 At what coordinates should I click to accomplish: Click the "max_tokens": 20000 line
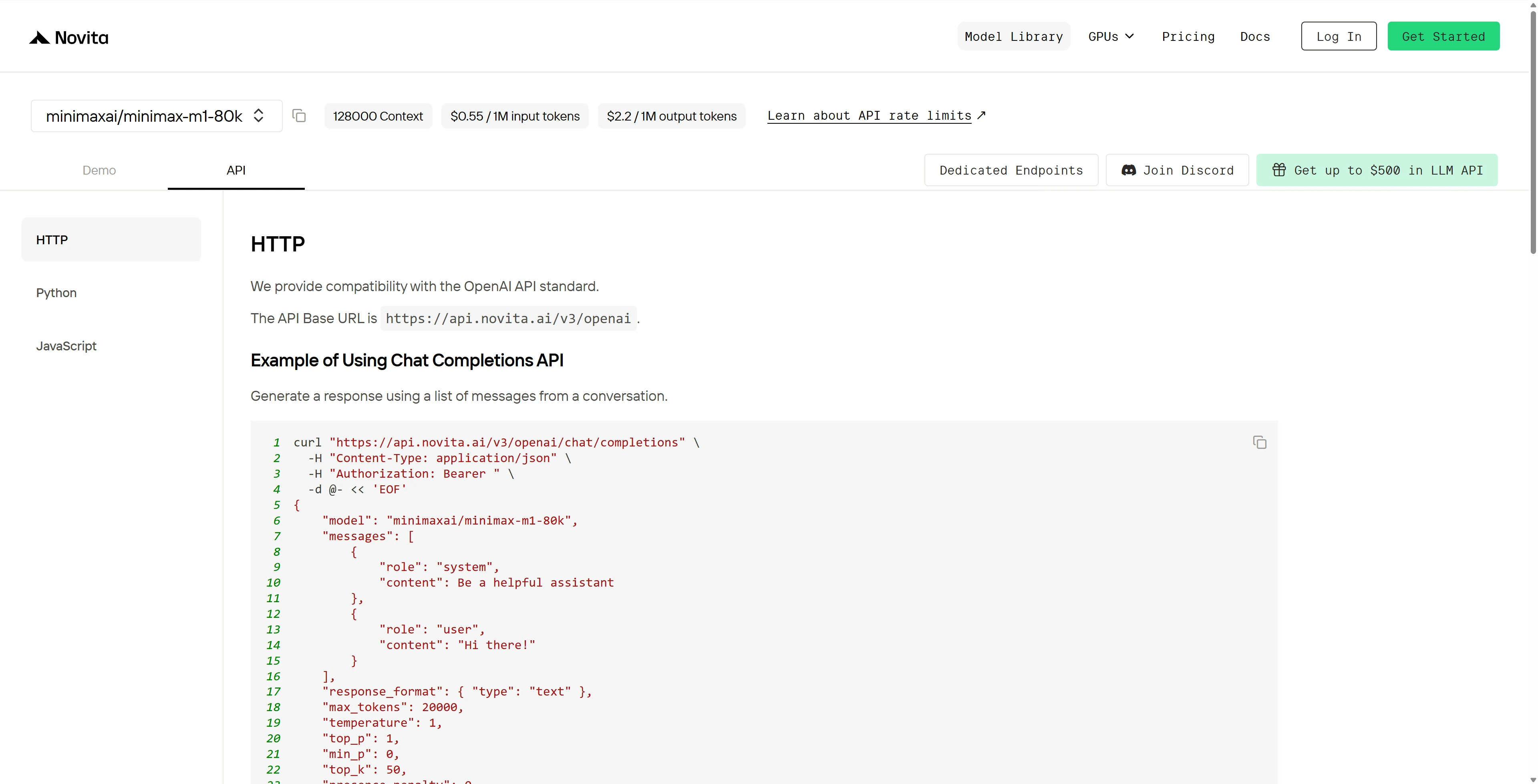pyautogui.click(x=393, y=707)
